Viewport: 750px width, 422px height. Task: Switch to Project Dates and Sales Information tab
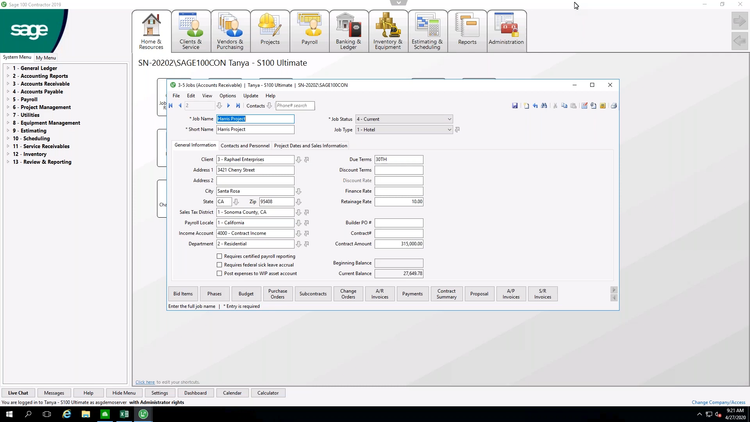point(310,145)
